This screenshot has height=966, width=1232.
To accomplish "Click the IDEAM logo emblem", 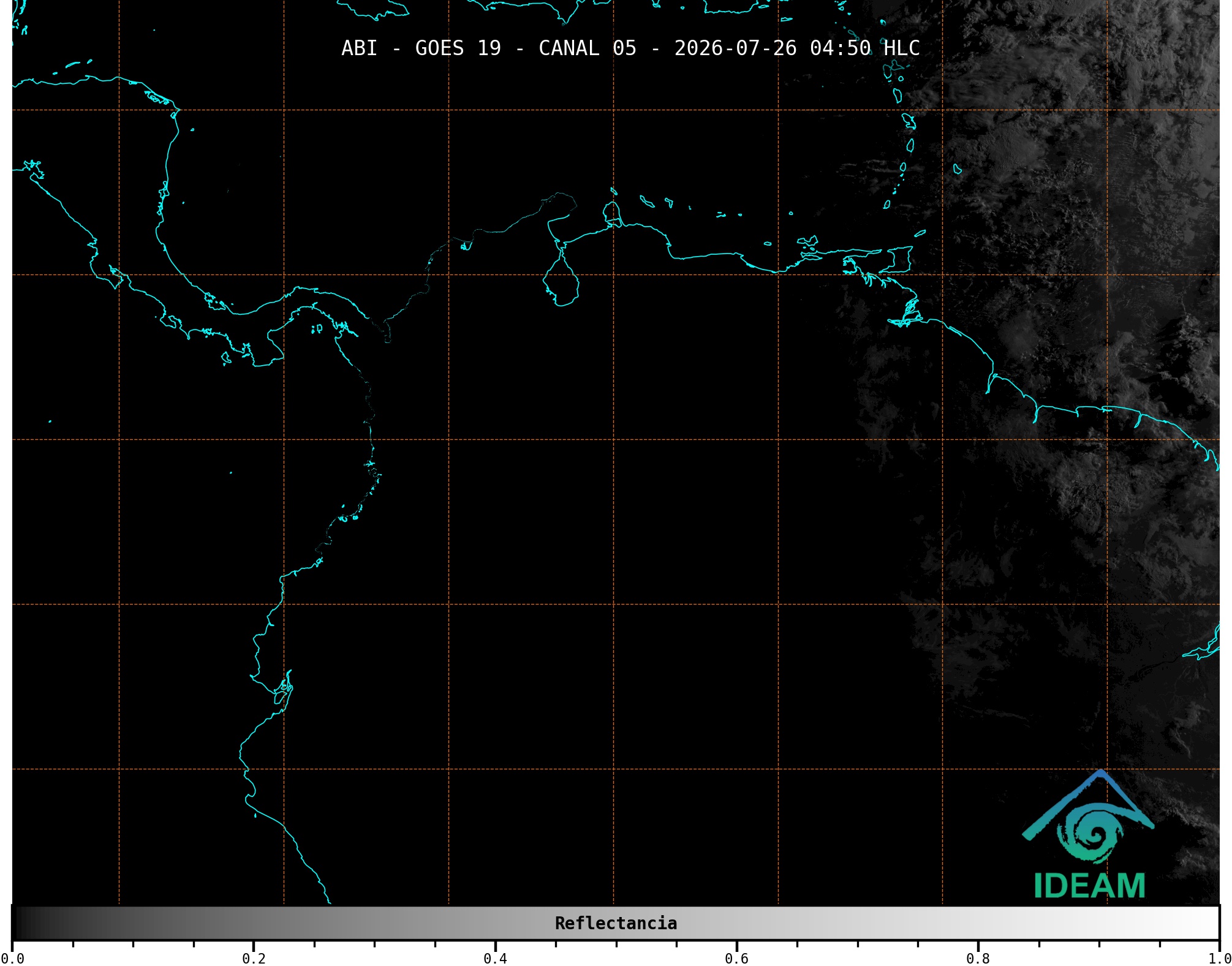I will point(1088,817).
